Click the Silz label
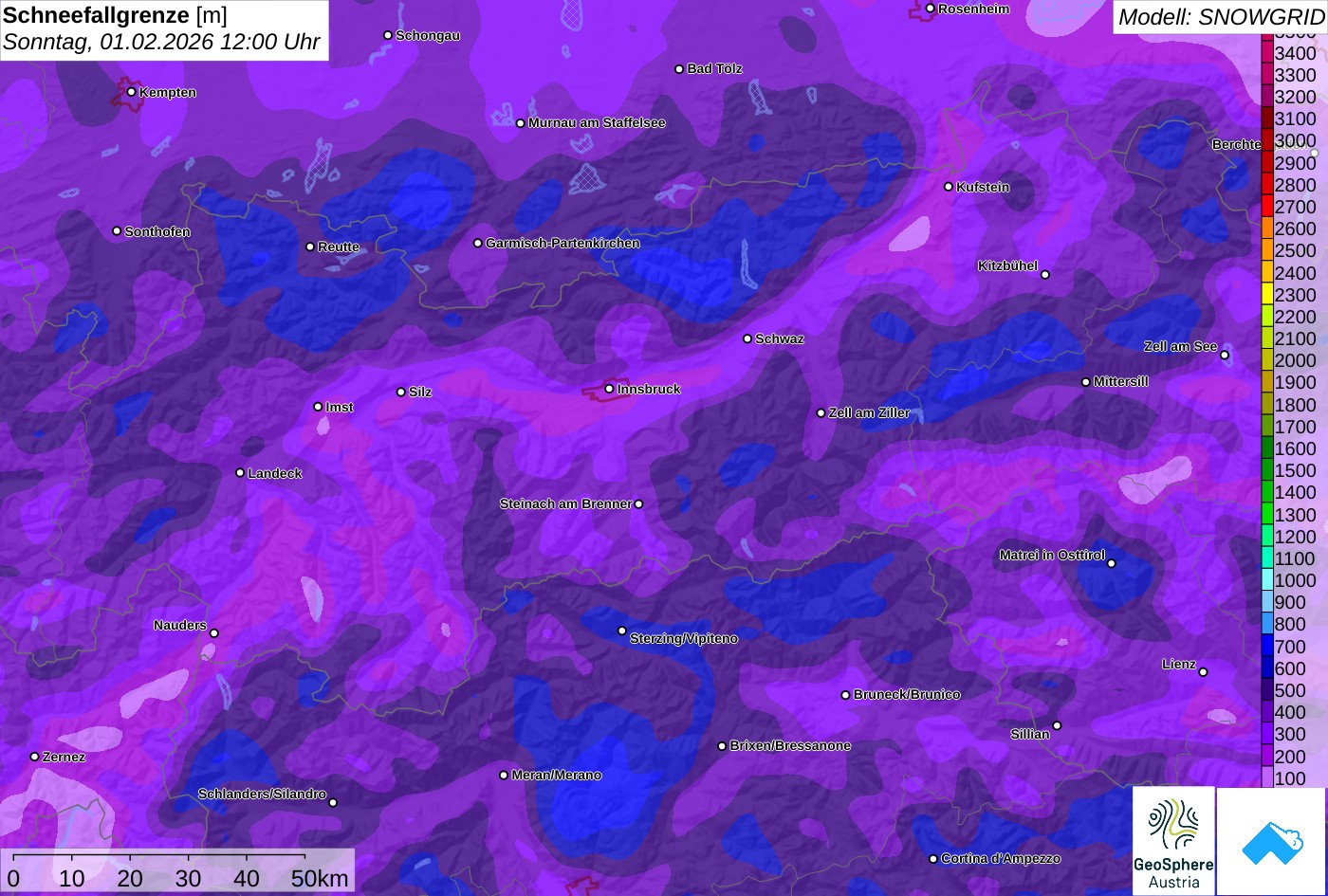Screen dimensions: 1328x896 click(420, 393)
